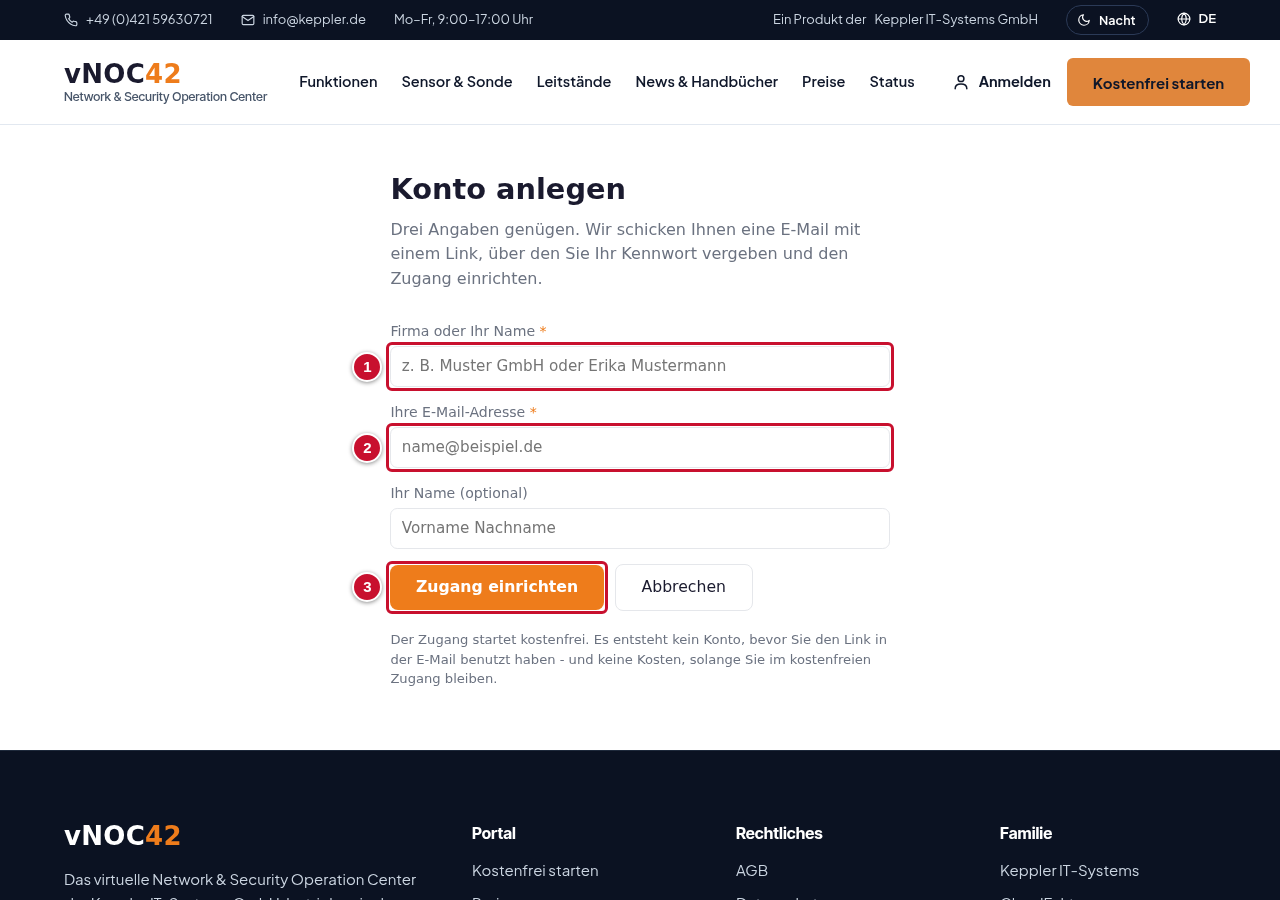1280x900 pixels.
Task: Click the vNOC42 logo in footer
Action: (122, 836)
